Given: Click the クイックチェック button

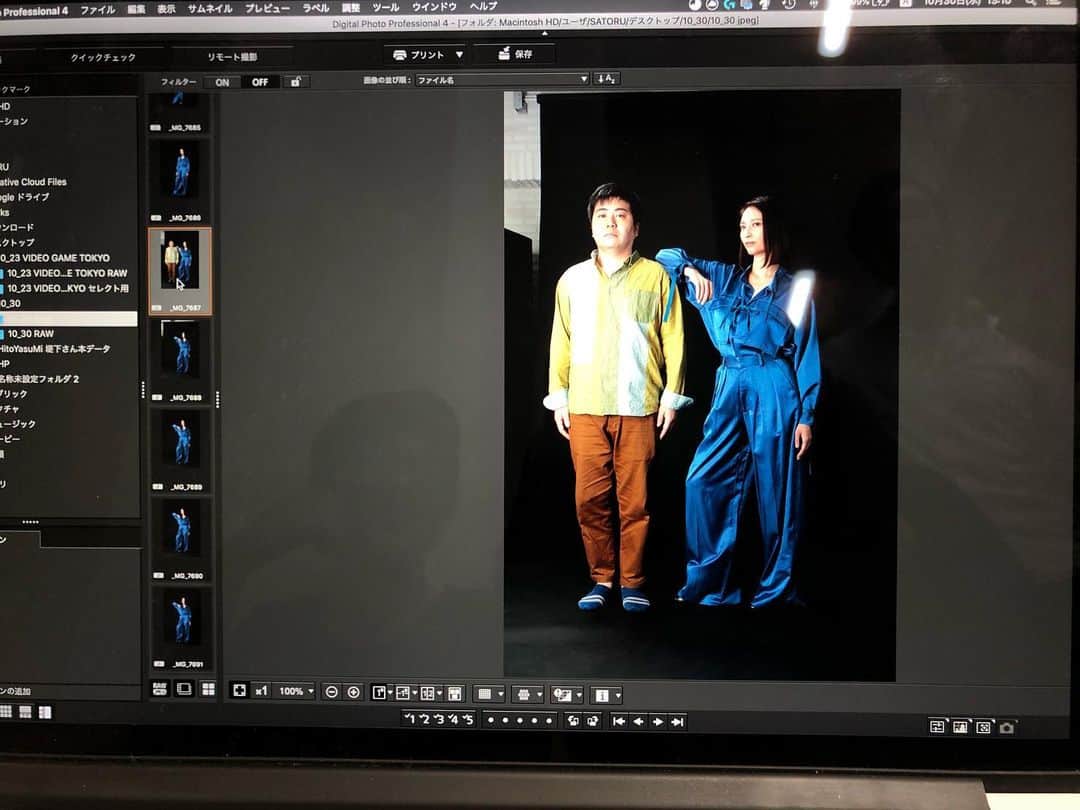Looking at the screenshot, I should pos(103,57).
